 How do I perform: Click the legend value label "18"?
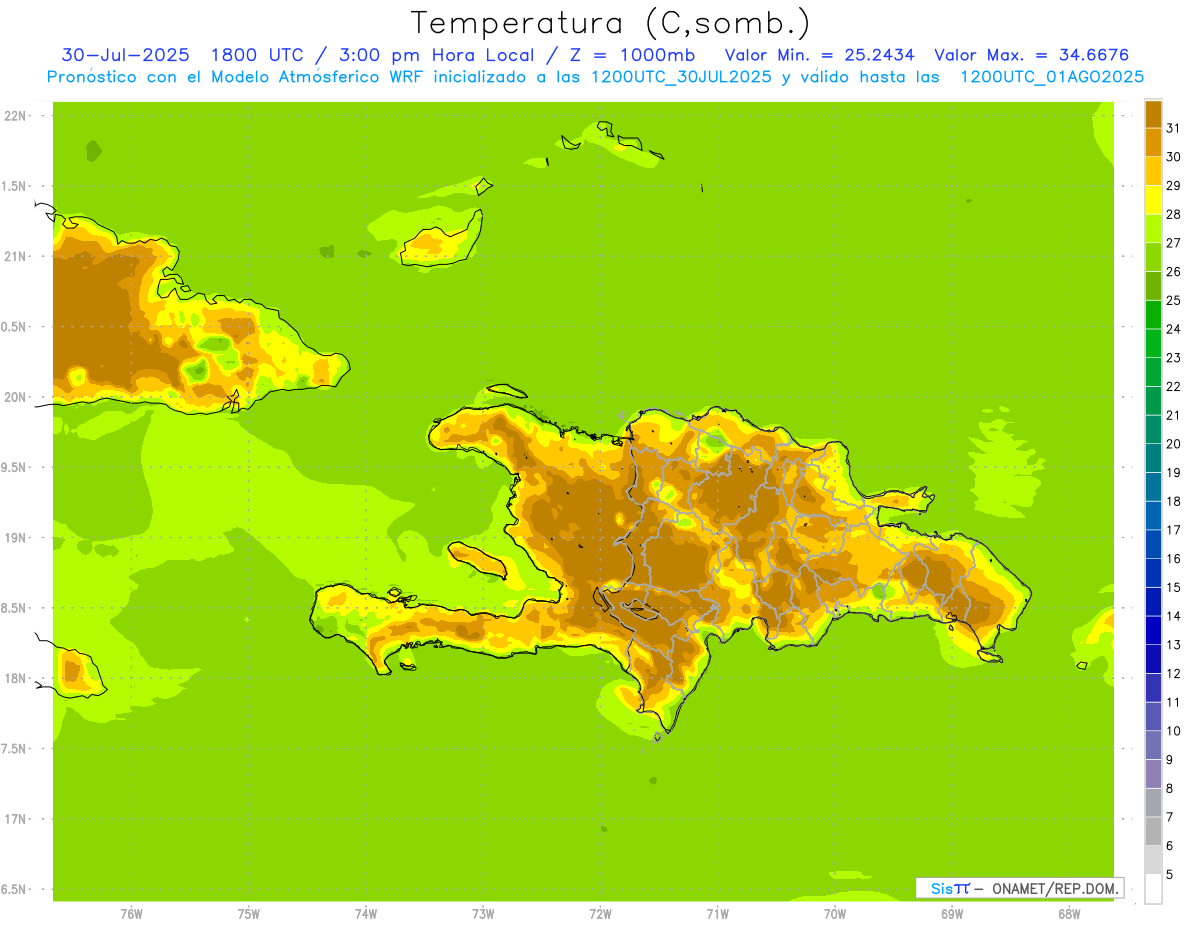(1173, 501)
